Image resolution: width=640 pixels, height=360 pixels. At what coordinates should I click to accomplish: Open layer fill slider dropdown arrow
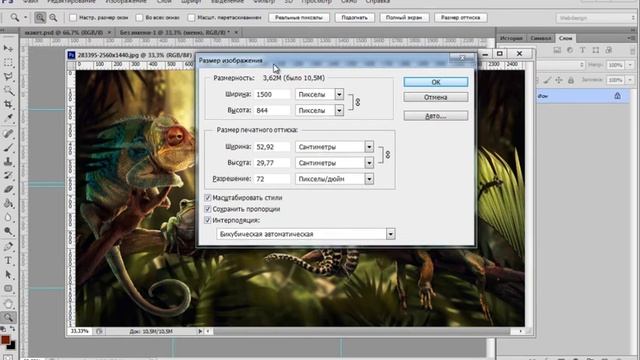(631, 80)
